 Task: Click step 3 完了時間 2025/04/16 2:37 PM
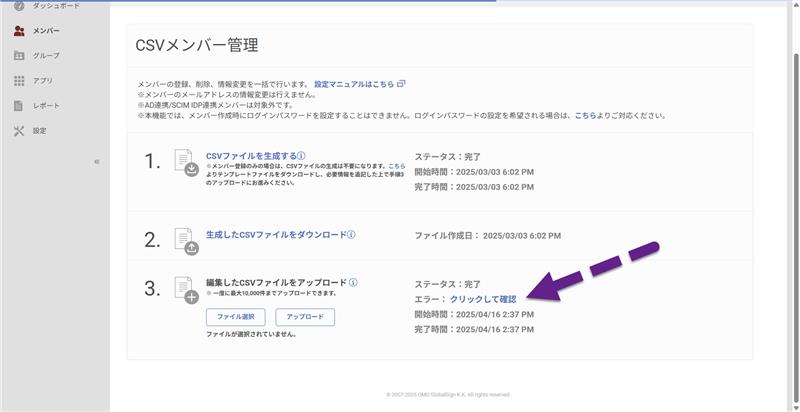pyautogui.click(x=474, y=330)
